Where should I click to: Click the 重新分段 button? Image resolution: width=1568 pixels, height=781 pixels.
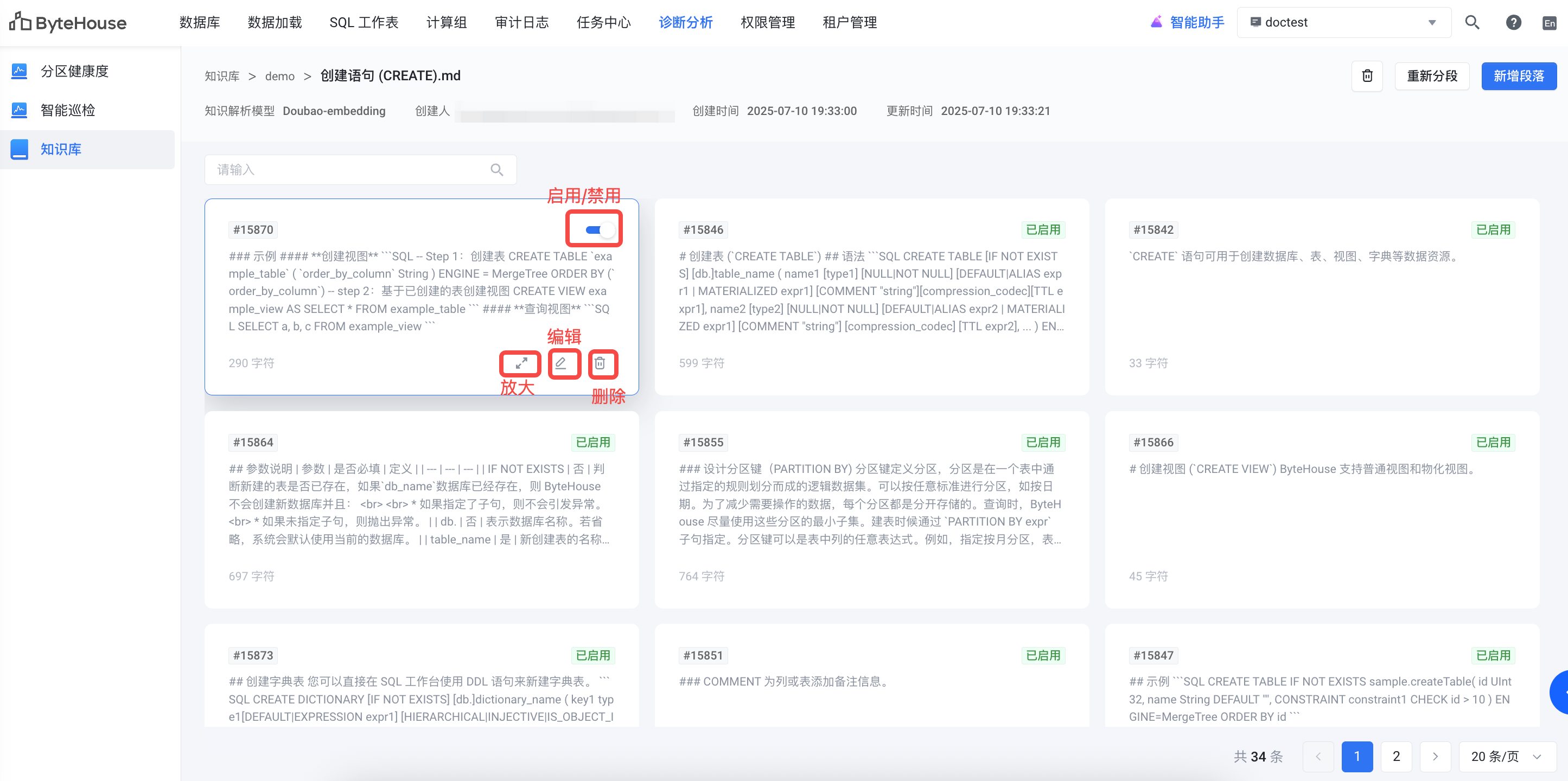click(x=1432, y=76)
